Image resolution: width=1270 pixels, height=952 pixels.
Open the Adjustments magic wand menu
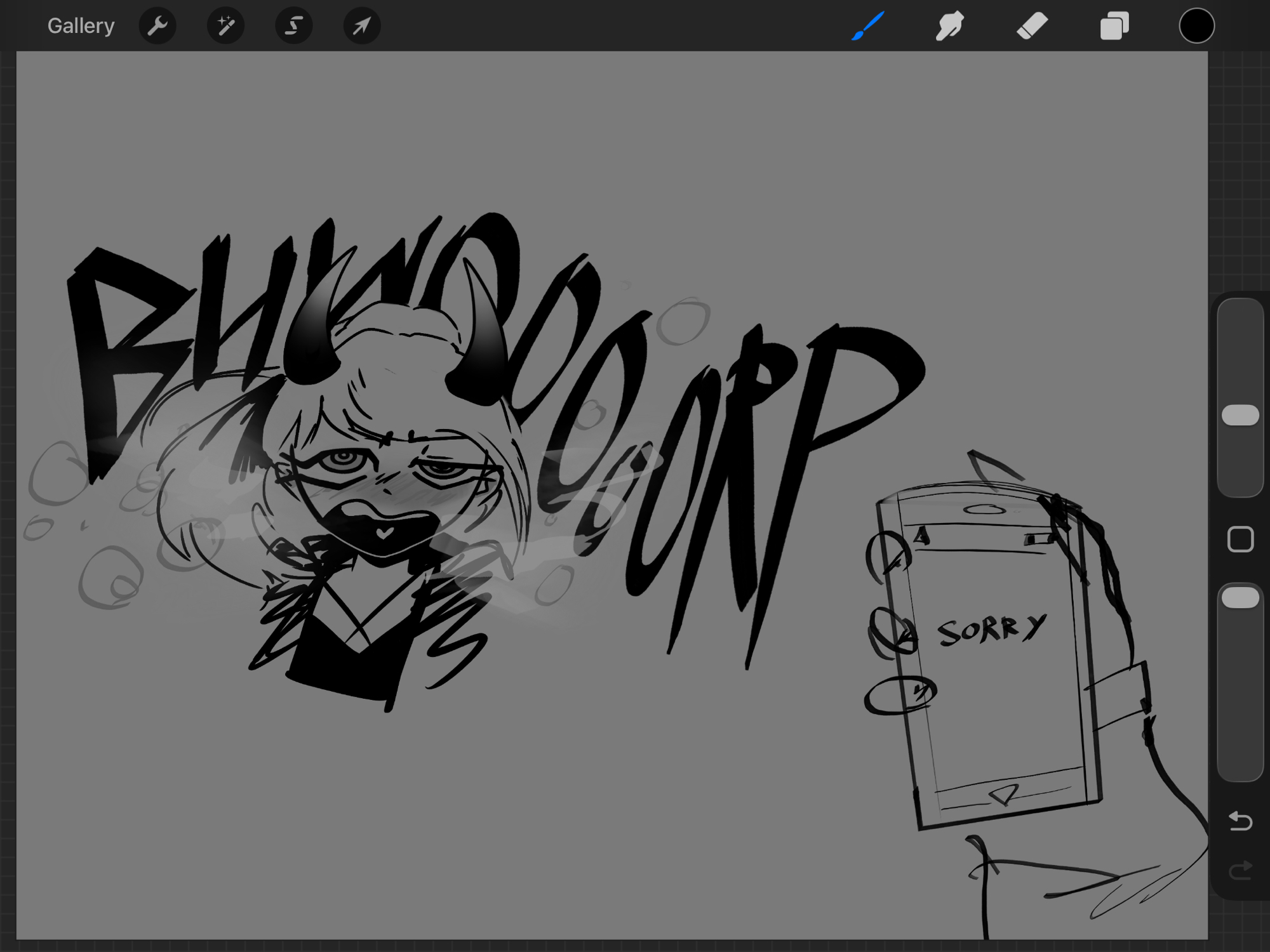click(x=225, y=26)
